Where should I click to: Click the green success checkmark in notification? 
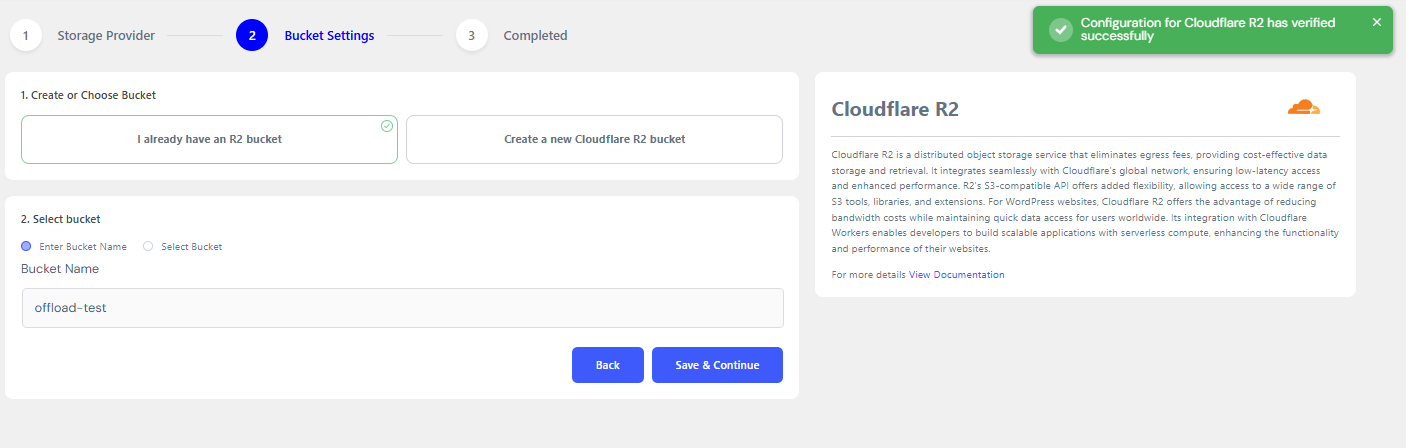pos(1060,29)
